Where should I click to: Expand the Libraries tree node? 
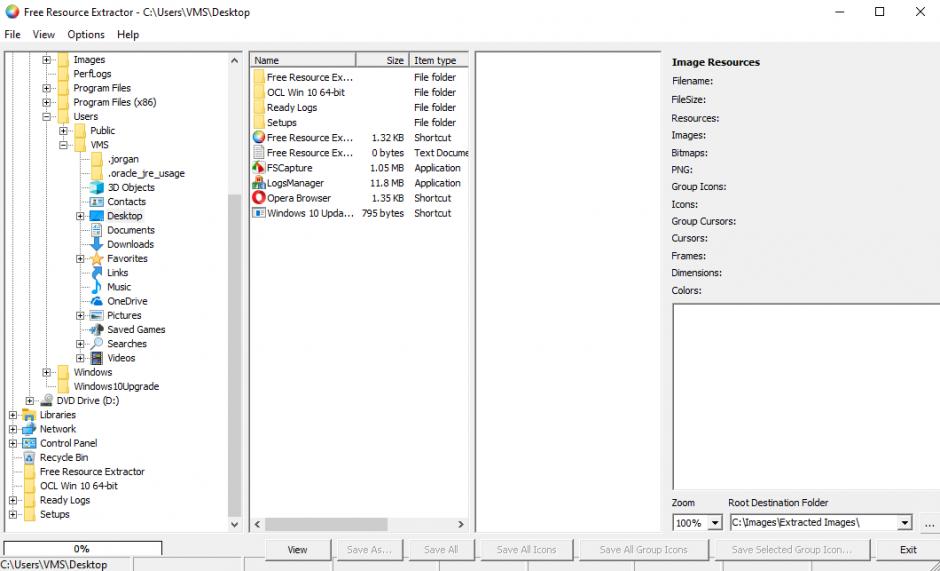point(13,415)
